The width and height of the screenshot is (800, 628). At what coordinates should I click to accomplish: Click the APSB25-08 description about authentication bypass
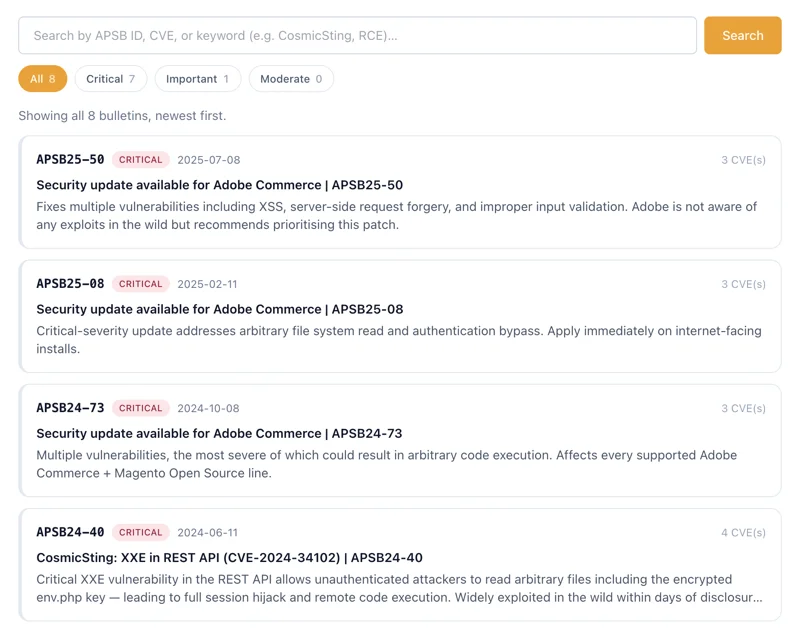click(398, 340)
